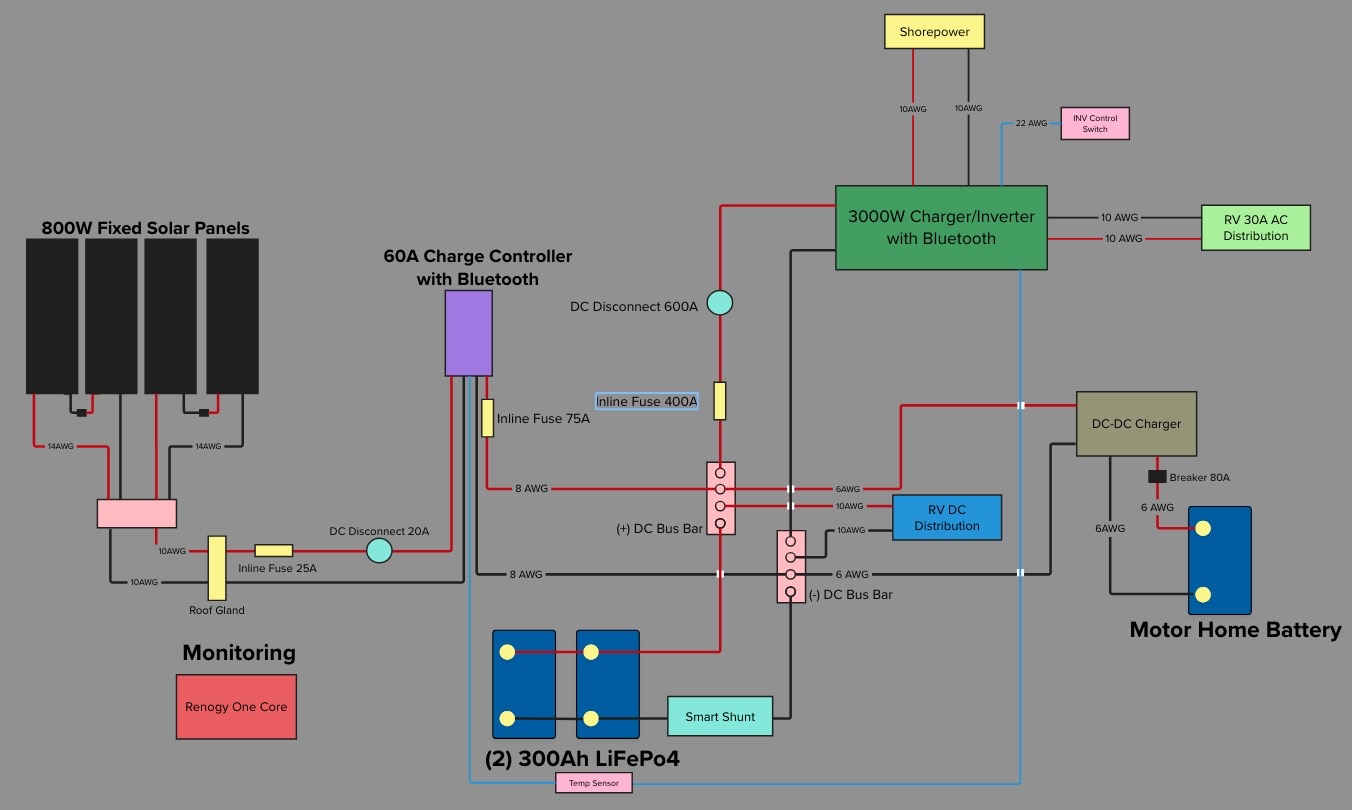
Task: Click the Monitoring heading
Action: coord(239,653)
